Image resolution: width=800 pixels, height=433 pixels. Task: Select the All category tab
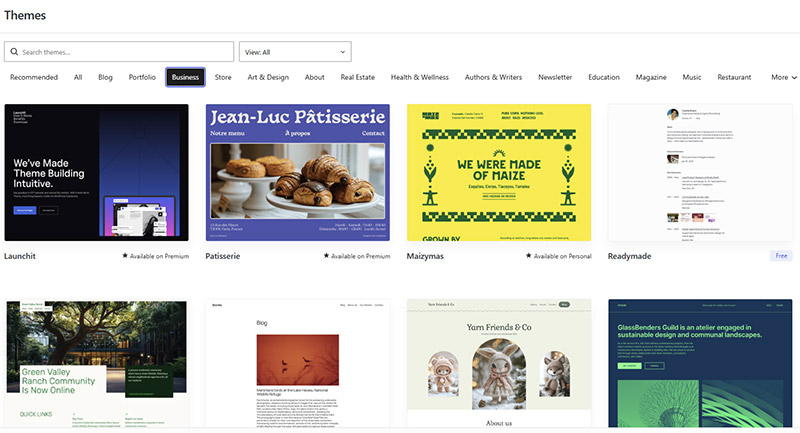point(78,77)
